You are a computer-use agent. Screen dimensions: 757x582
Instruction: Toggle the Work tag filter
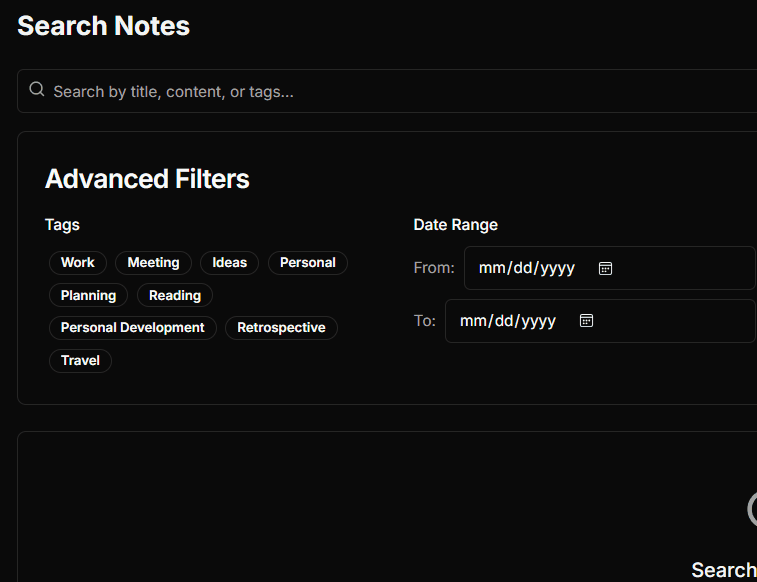point(77,263)
